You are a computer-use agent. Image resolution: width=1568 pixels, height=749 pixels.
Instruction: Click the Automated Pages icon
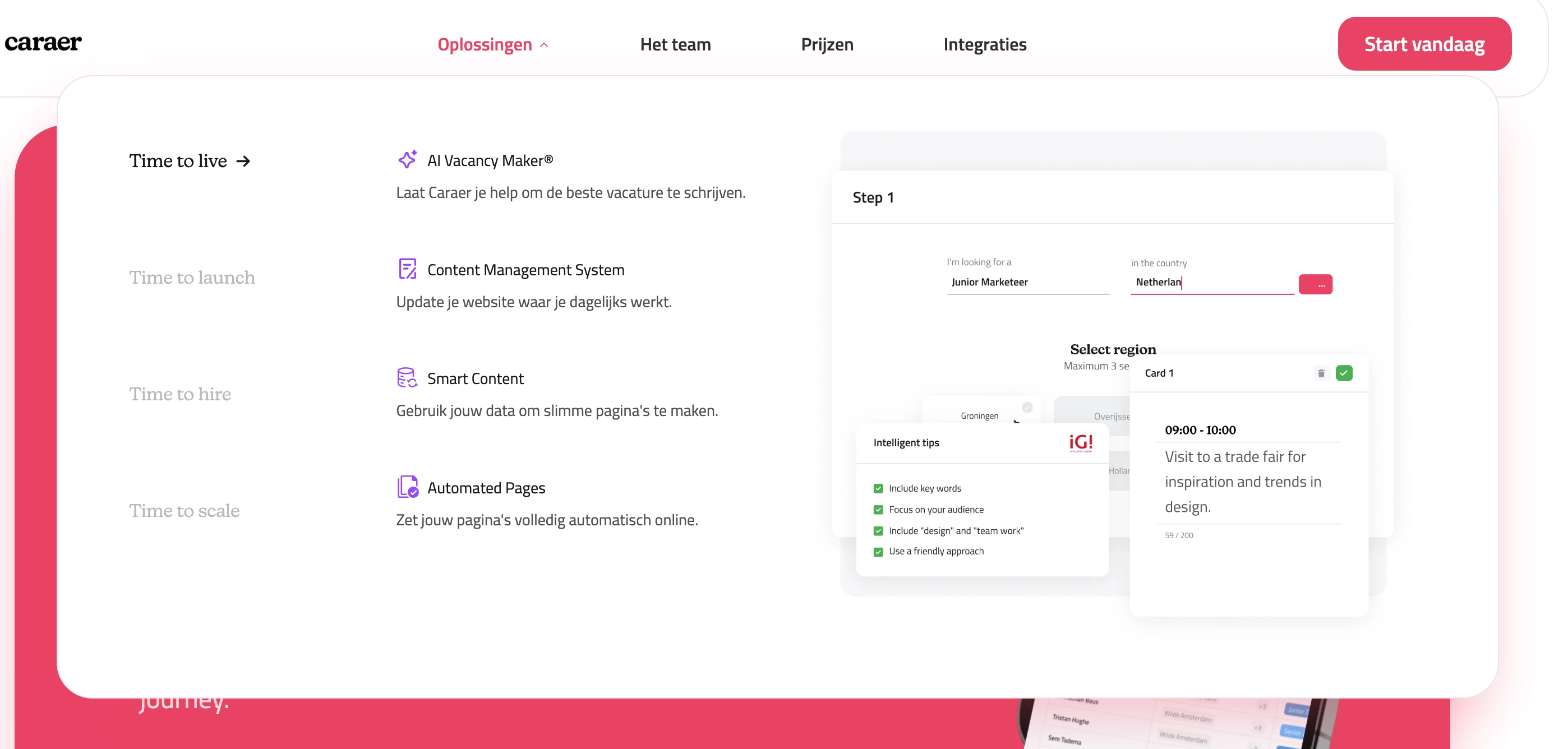407,487
